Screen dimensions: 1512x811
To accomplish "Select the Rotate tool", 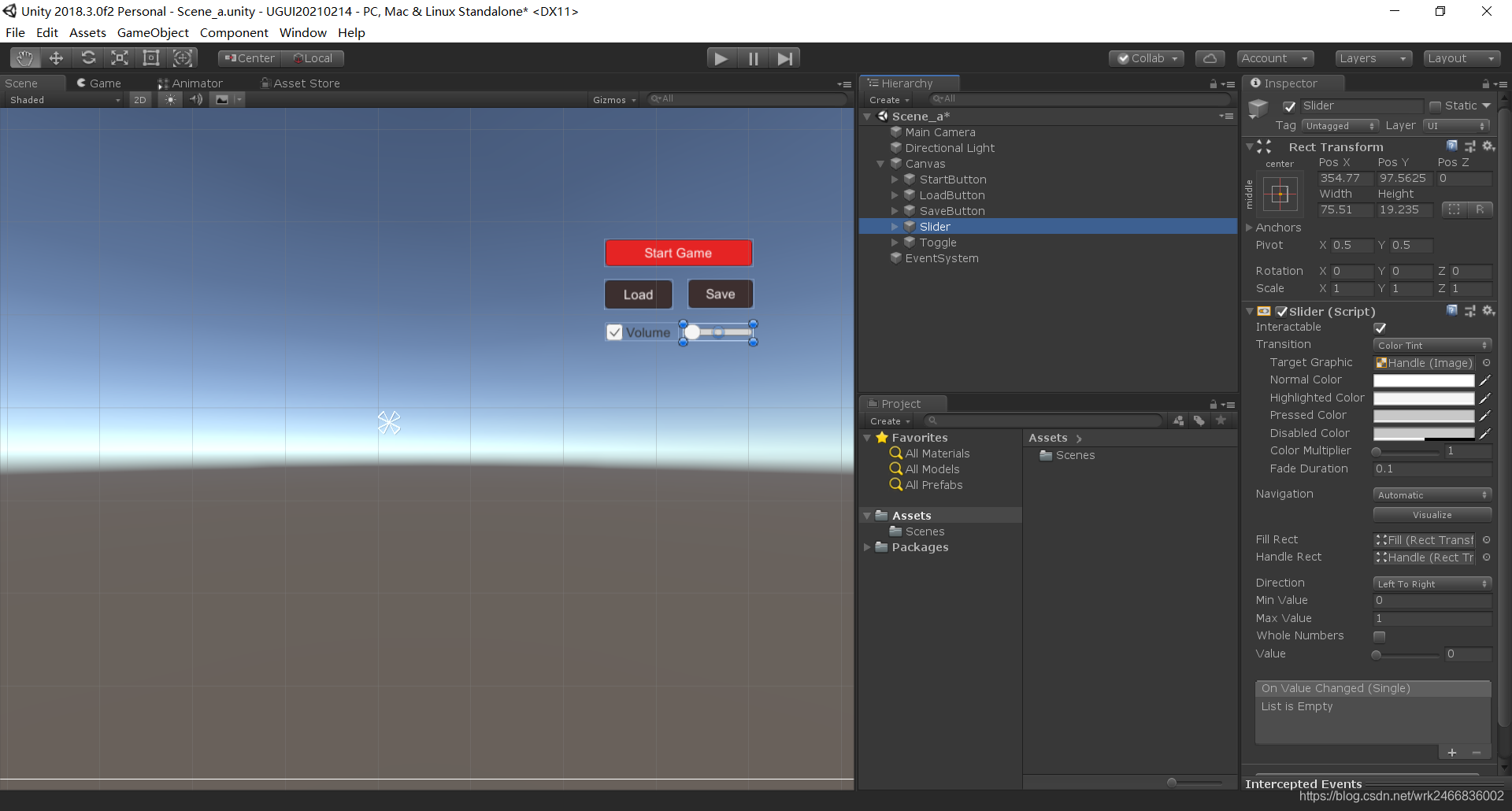I will (x=88, y=58).
